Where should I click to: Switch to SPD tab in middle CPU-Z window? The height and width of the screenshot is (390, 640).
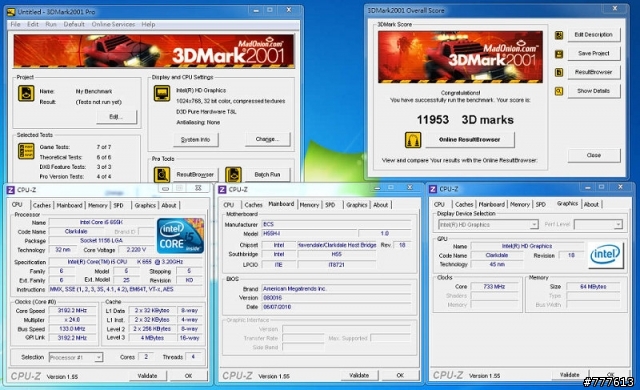330,205
